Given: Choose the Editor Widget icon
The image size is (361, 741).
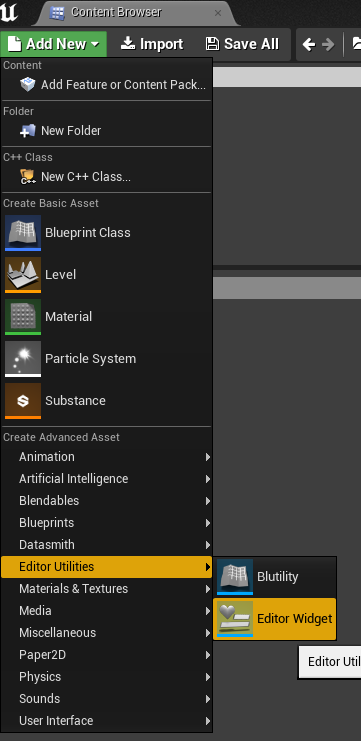Looking at the screenshot, I should tap(235, 619).
